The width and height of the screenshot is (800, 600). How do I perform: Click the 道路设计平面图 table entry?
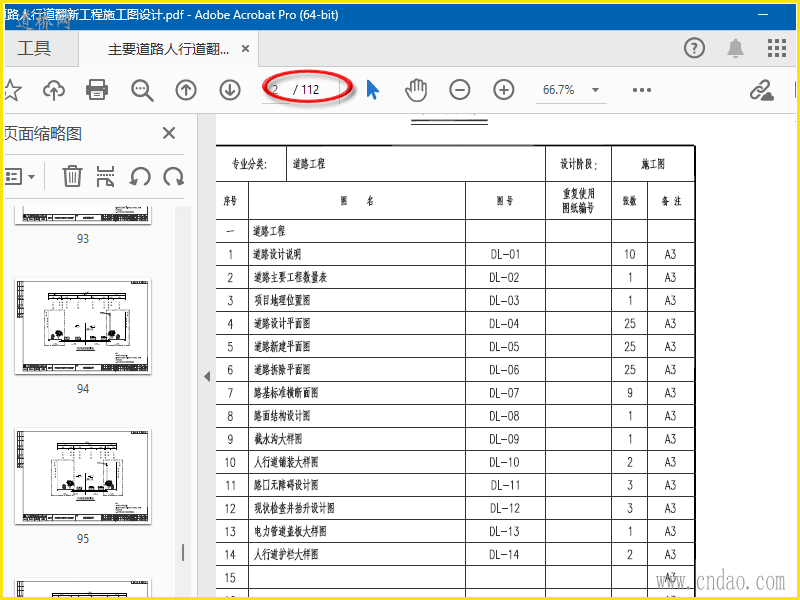pyautogui.click(x=282, y=323)
